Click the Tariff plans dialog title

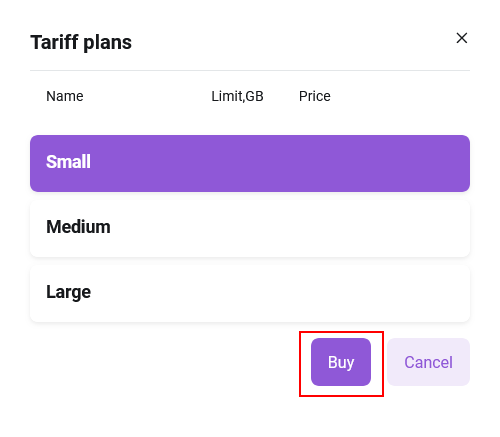(81, 42)
